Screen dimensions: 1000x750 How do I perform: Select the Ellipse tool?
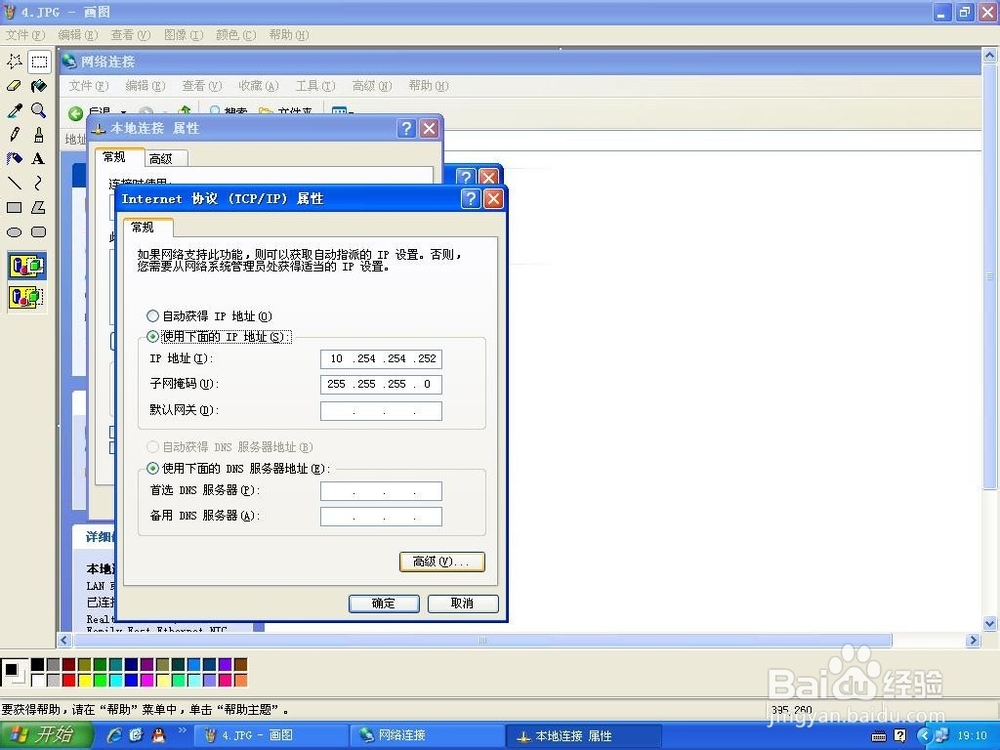pyautogui.click(x=14, y=231)
